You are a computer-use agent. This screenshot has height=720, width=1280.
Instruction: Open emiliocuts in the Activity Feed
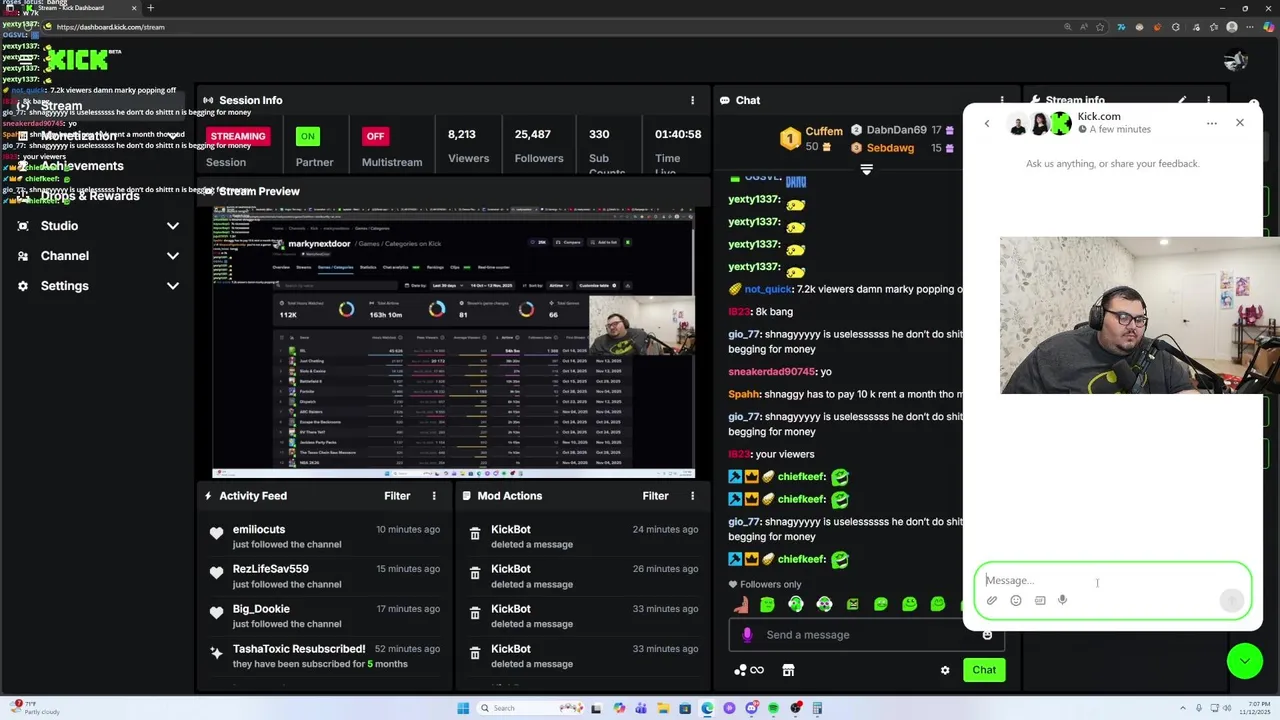coord(259,529)
